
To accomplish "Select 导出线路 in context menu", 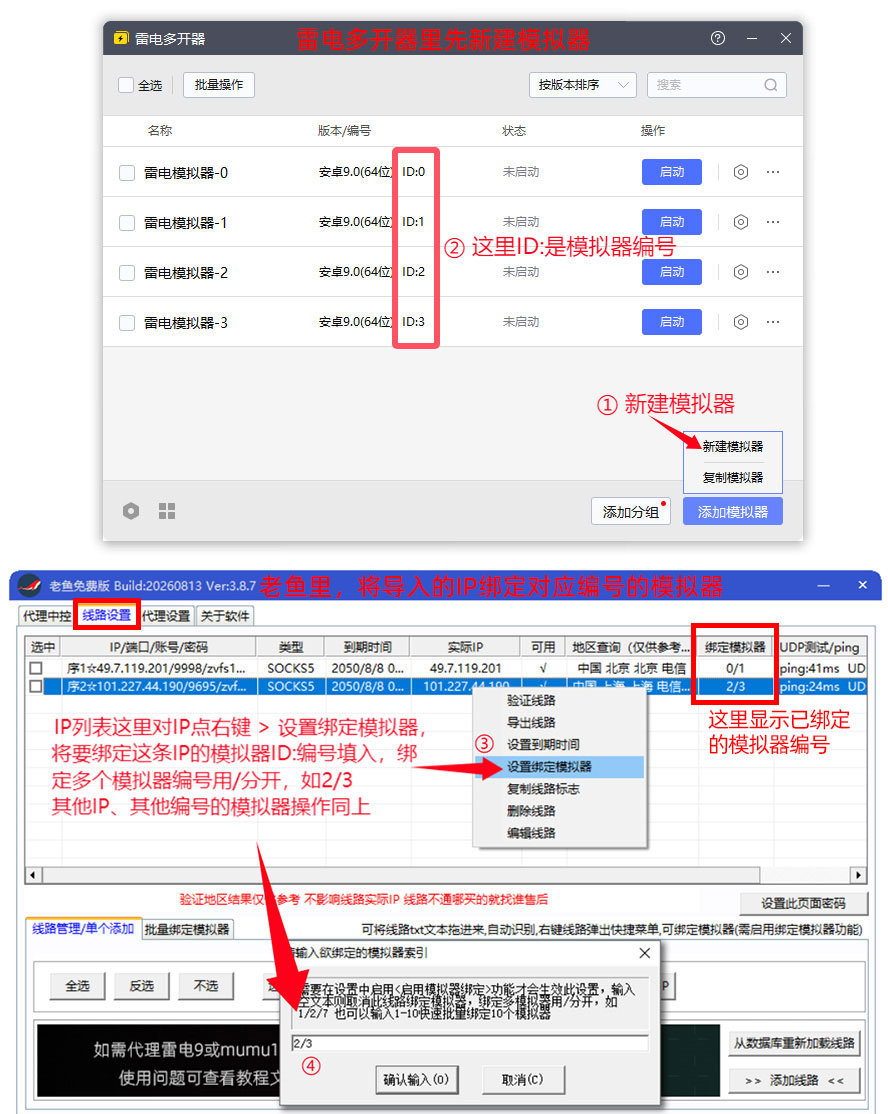I will (560, 723).
